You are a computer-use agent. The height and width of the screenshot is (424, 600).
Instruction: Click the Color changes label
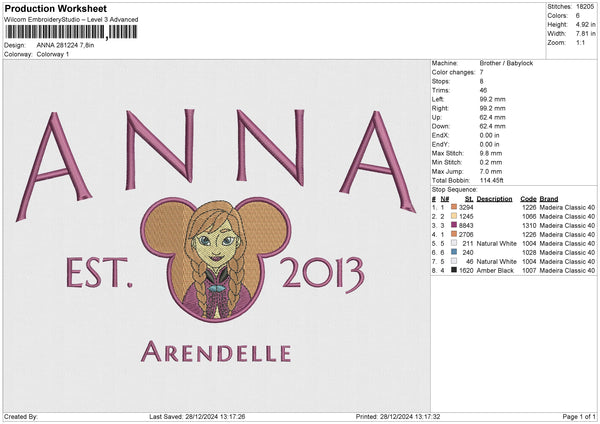click(453, 72)
